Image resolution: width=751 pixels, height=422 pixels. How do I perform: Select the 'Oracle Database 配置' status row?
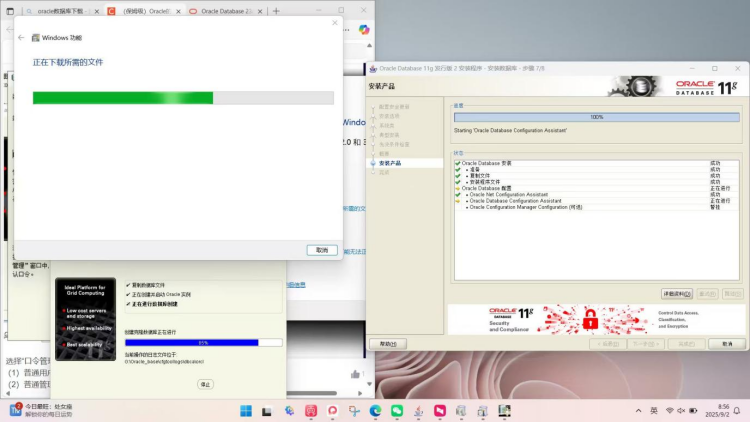(x=596, y=188)
